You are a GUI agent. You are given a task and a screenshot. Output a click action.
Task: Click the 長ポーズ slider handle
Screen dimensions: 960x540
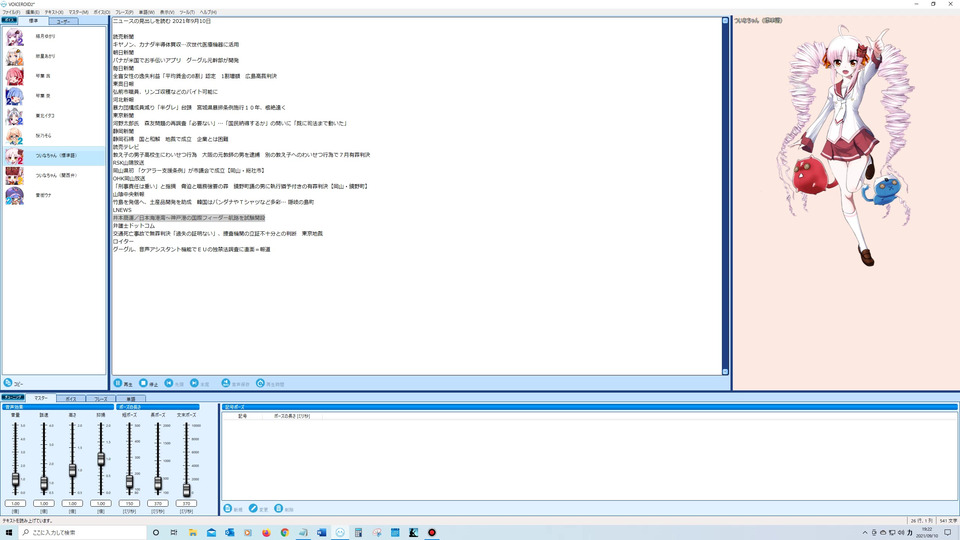[158, 483]
